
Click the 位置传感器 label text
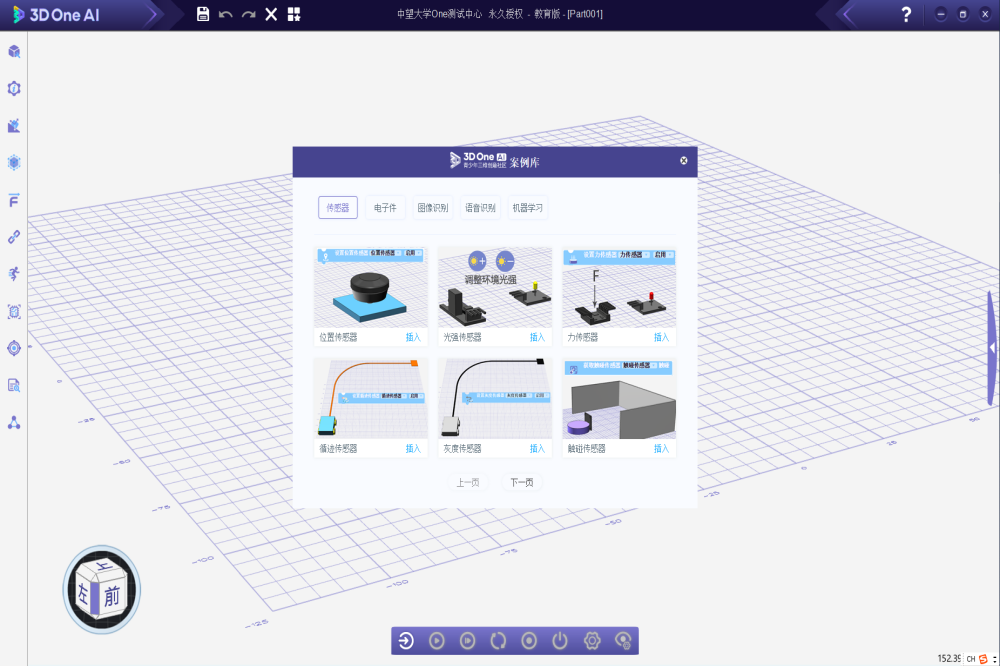pos(338,337)
